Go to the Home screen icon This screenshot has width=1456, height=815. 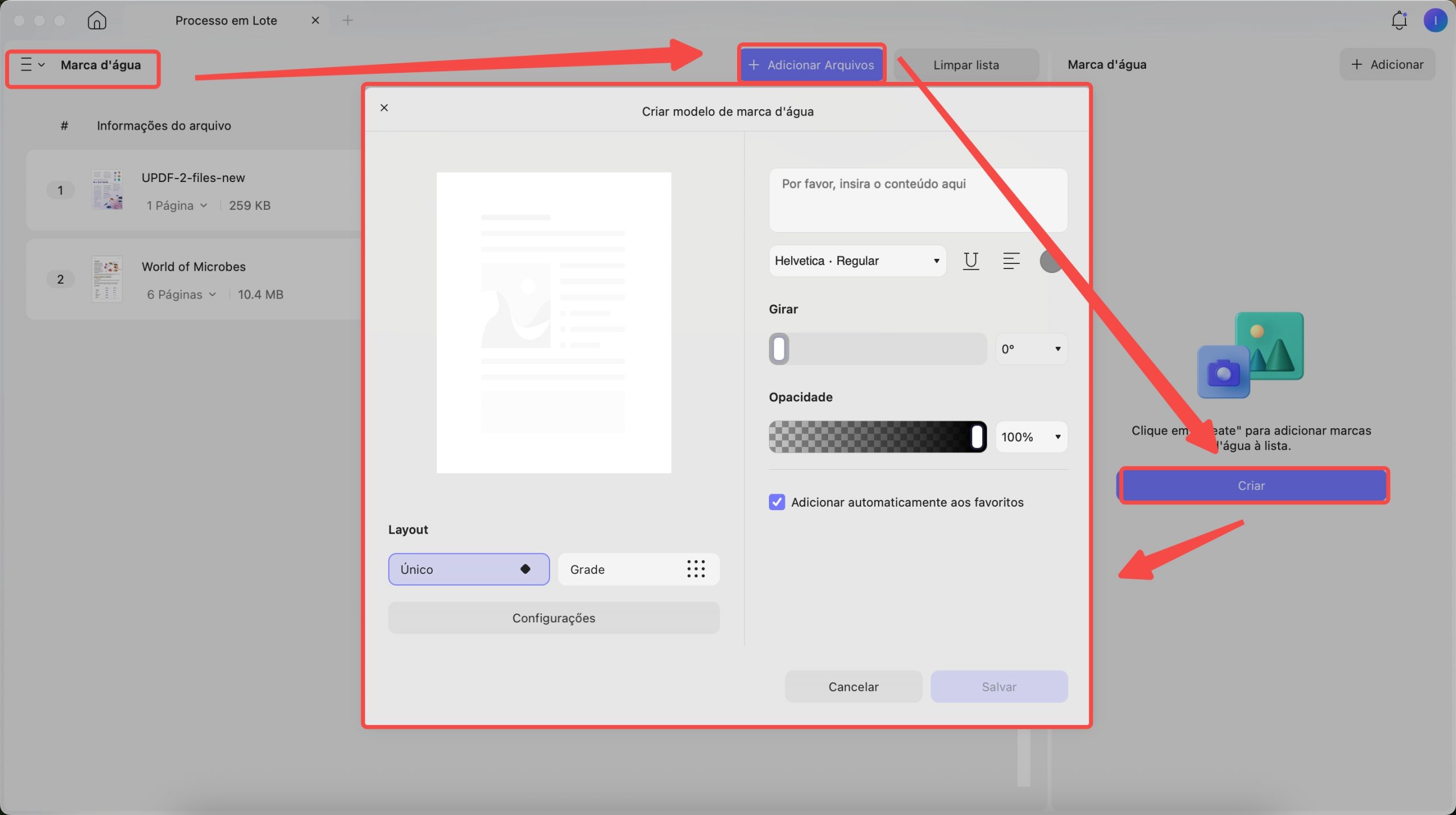97,20
